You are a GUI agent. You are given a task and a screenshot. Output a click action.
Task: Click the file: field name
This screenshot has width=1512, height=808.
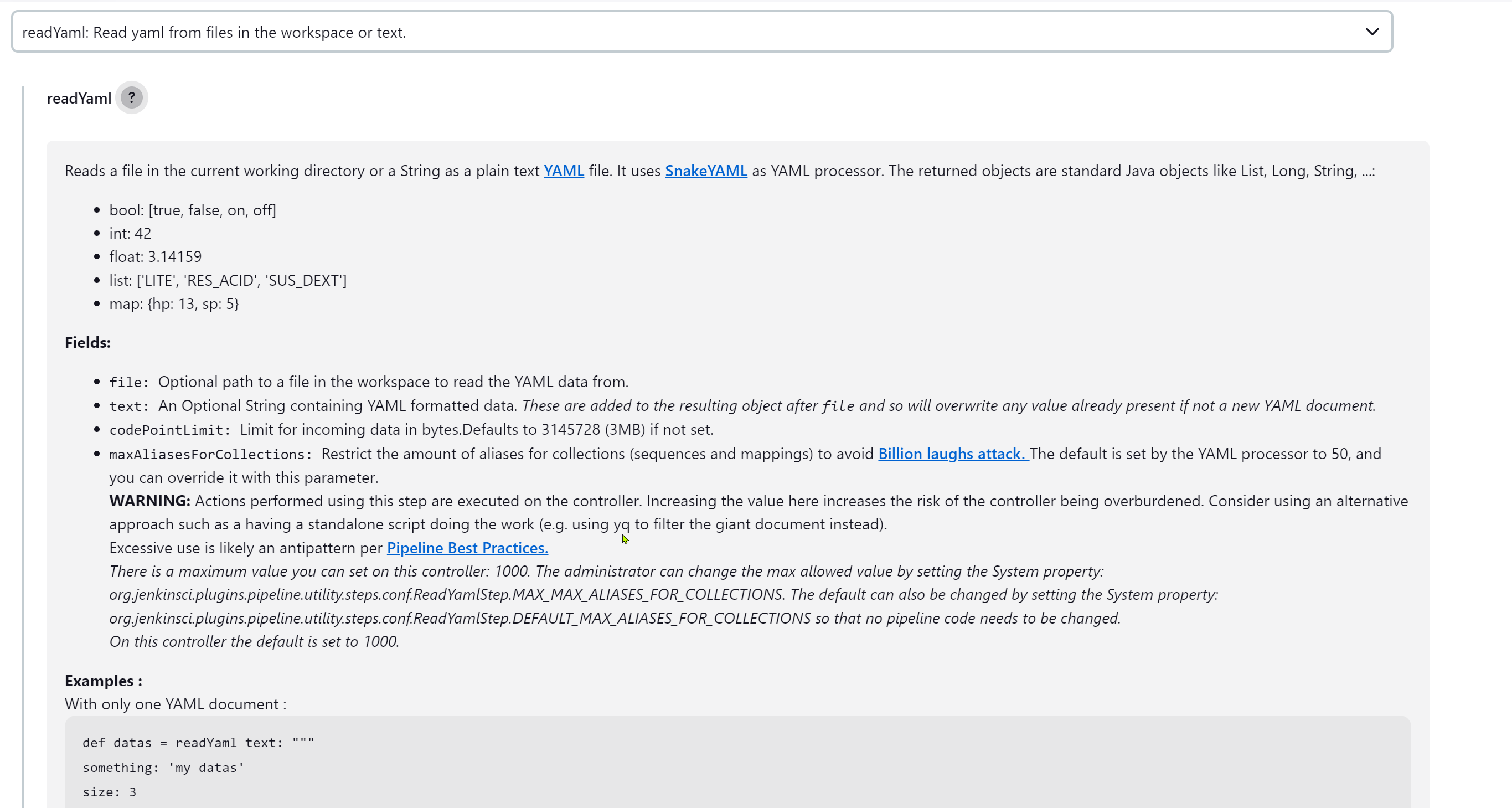(129, 382)
